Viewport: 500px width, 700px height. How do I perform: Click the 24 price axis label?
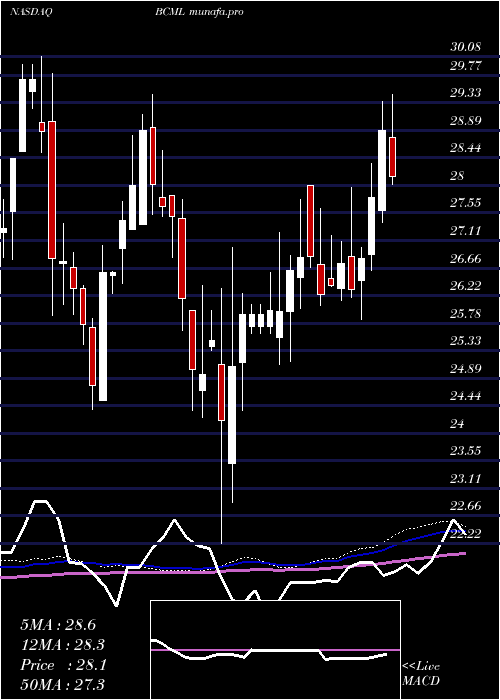457,423
